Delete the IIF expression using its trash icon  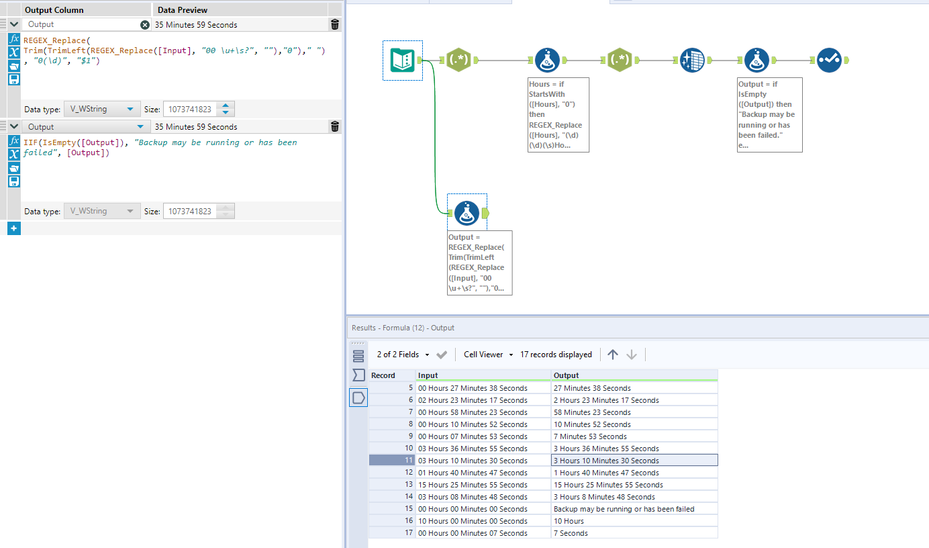335,126
